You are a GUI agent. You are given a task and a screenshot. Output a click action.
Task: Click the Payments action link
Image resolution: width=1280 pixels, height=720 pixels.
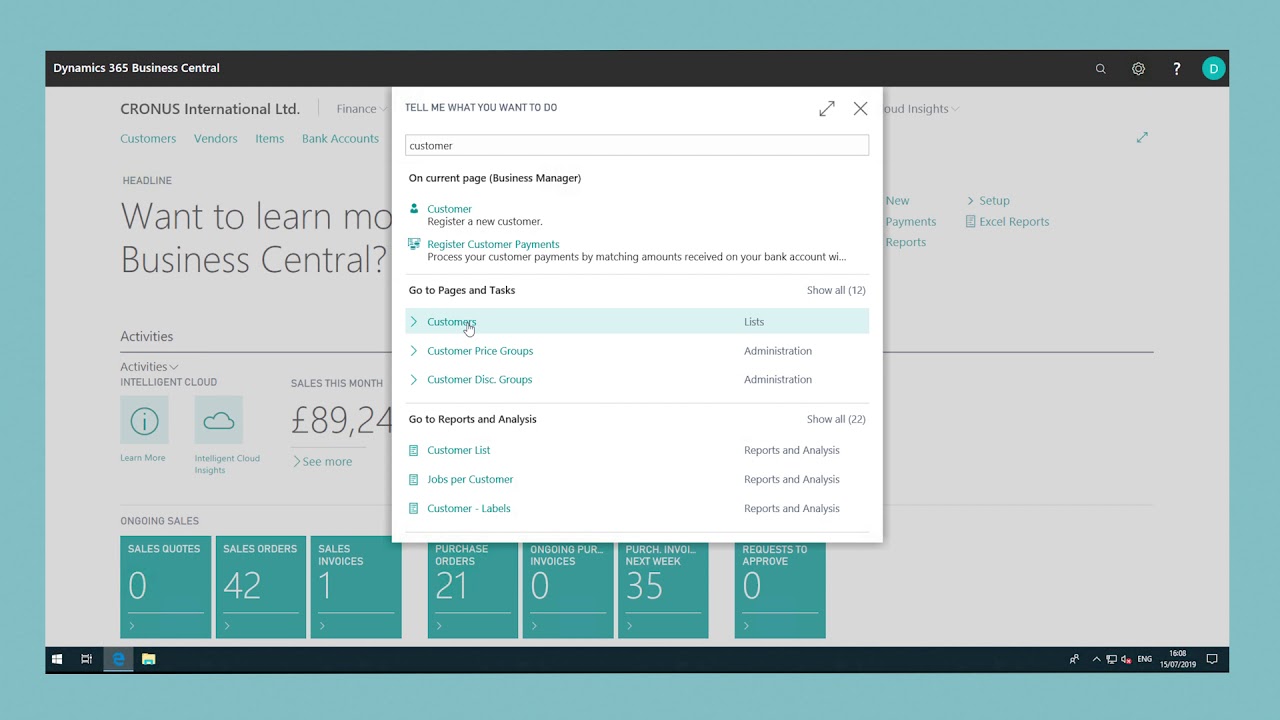point(910,222)
